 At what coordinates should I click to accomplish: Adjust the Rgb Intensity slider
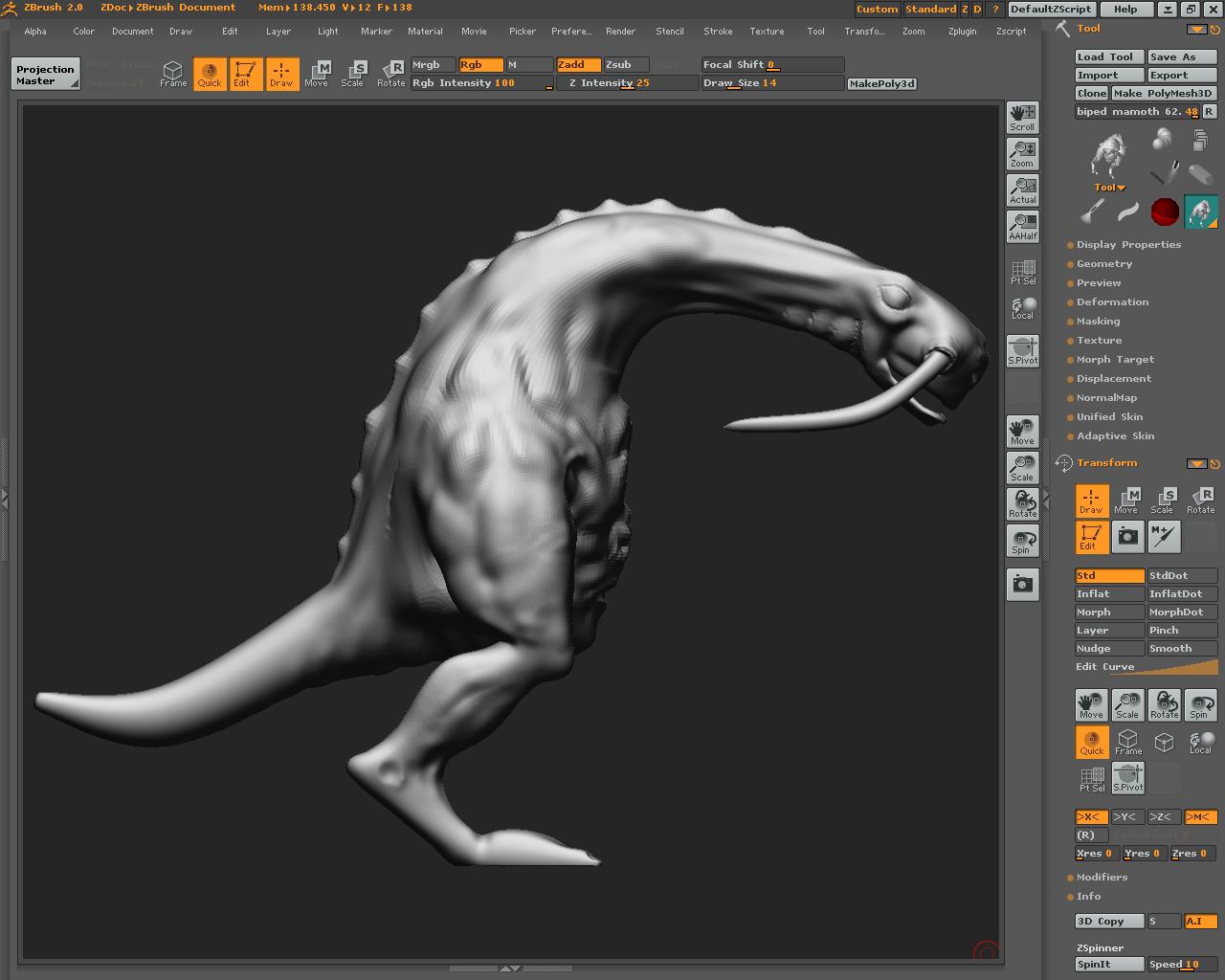[481, 83]
